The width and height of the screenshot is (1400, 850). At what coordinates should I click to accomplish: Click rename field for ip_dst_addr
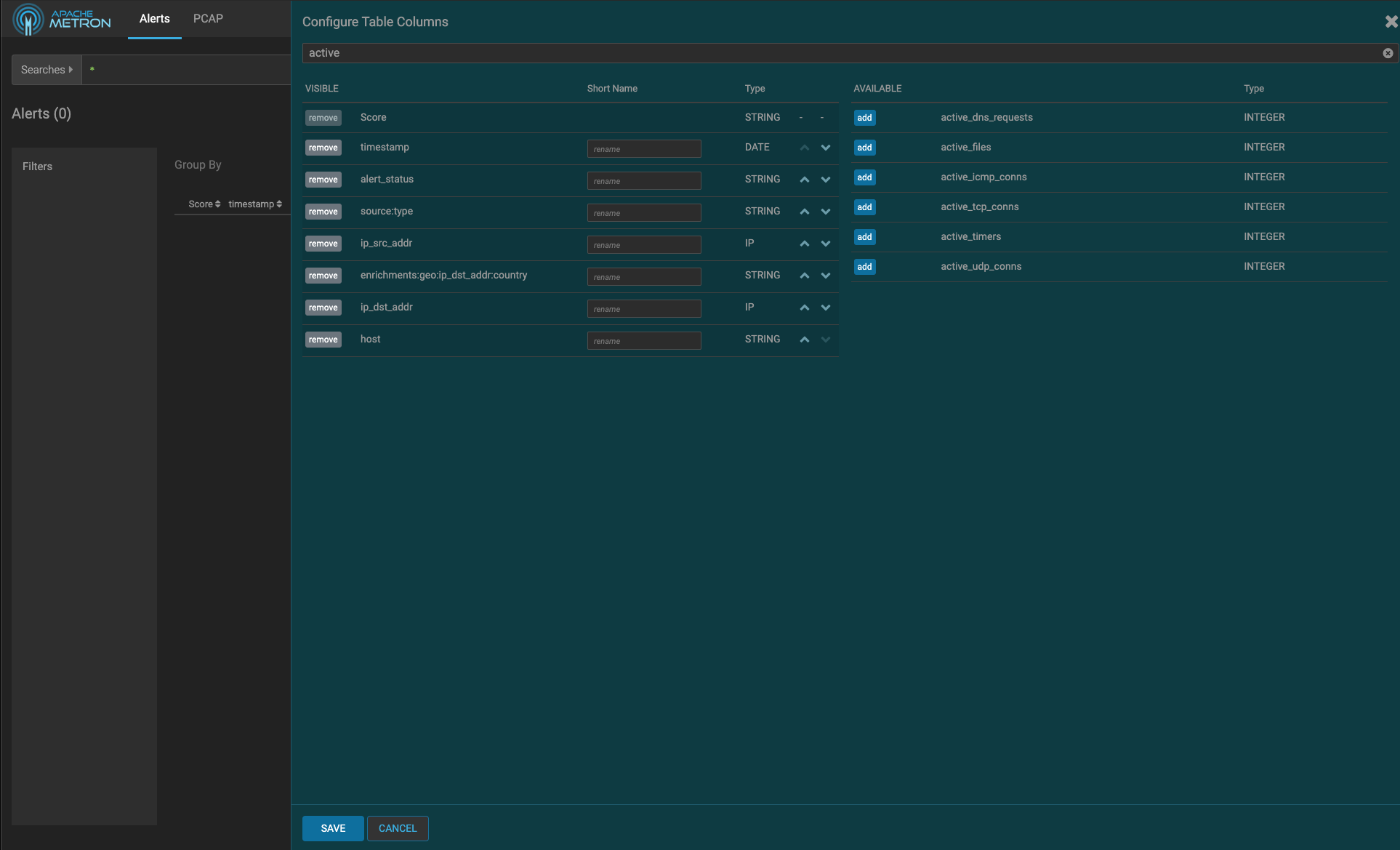click(644, 309)
